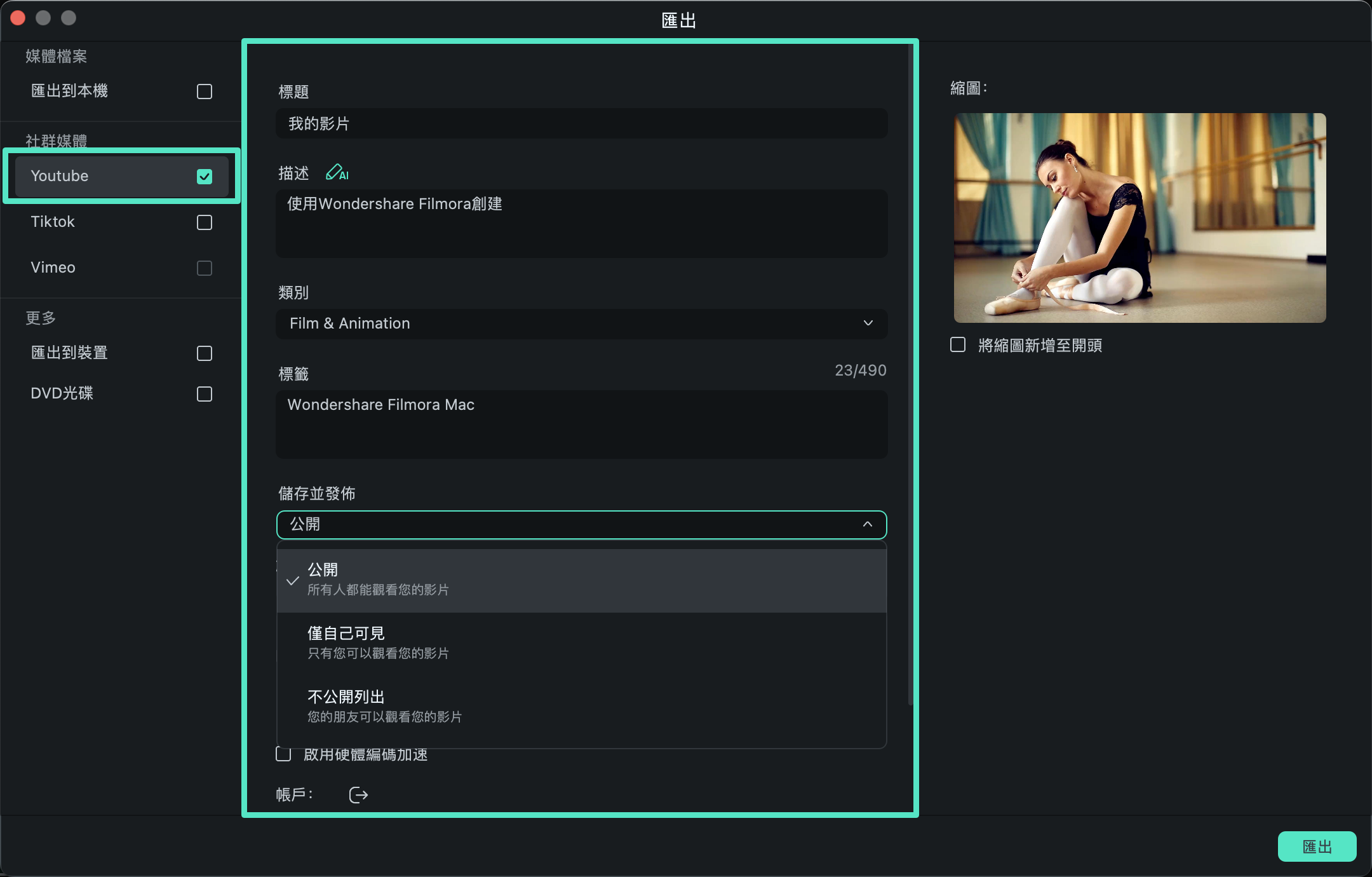The image size is (1372, 877).
Task: Toggle 啟用硬體編碼加速 checkbox
Action: coord(283,754)
